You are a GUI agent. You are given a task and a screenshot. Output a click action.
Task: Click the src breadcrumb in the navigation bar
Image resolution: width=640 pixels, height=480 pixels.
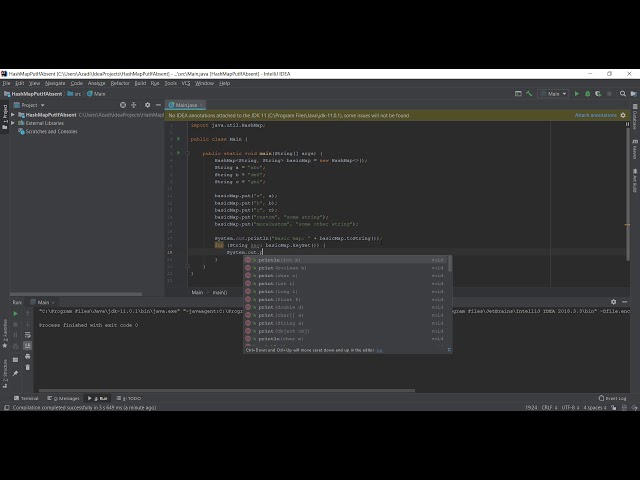tap(75, 94)
